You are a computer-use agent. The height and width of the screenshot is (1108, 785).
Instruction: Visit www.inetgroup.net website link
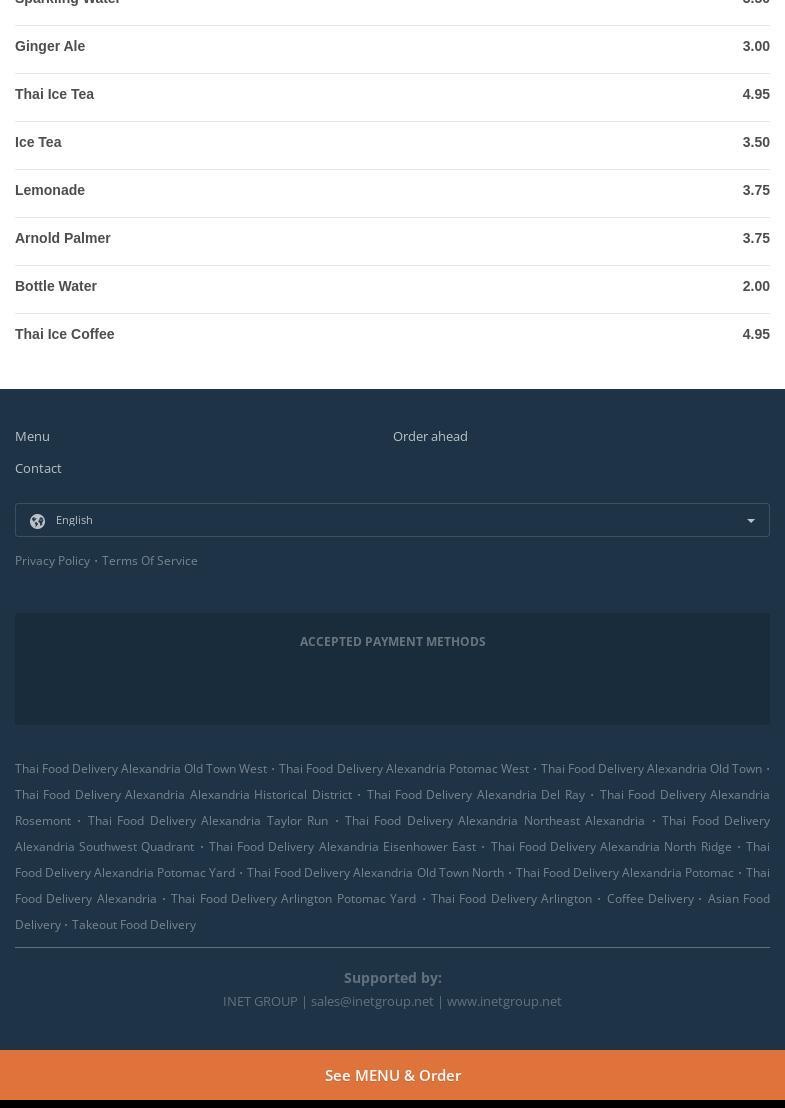click(x=504, y=1001)
